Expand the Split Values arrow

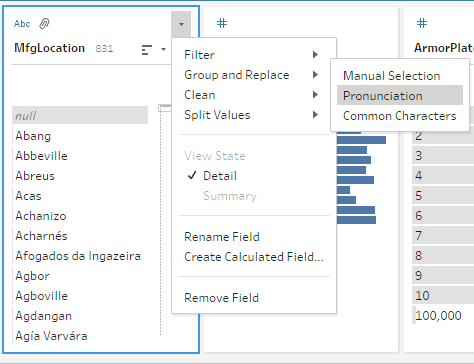coord(315,115)
